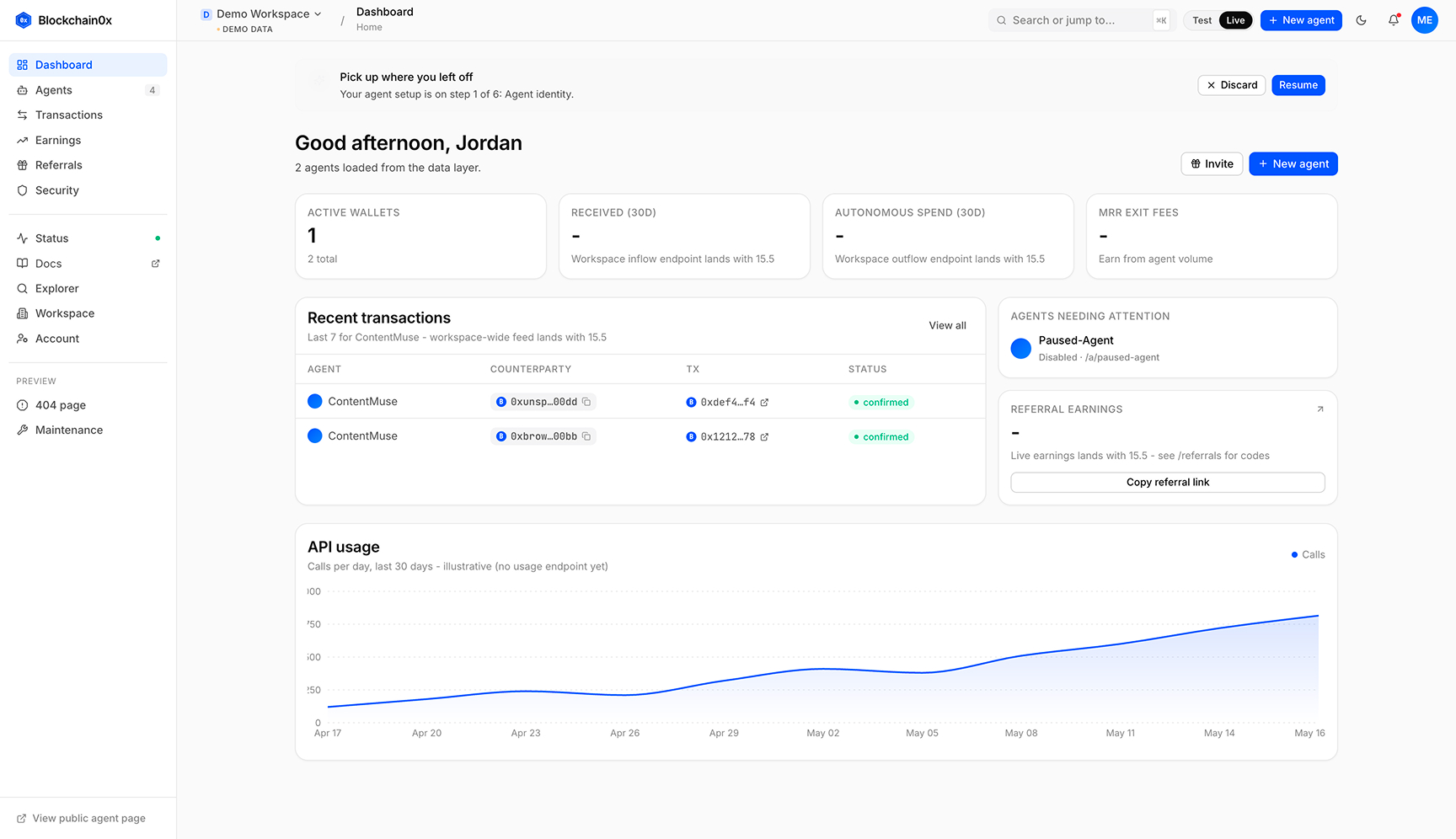Screen dimensions: 1456x839
Task: Click the first confirmed status badge
Action: (x=881, y=403)
